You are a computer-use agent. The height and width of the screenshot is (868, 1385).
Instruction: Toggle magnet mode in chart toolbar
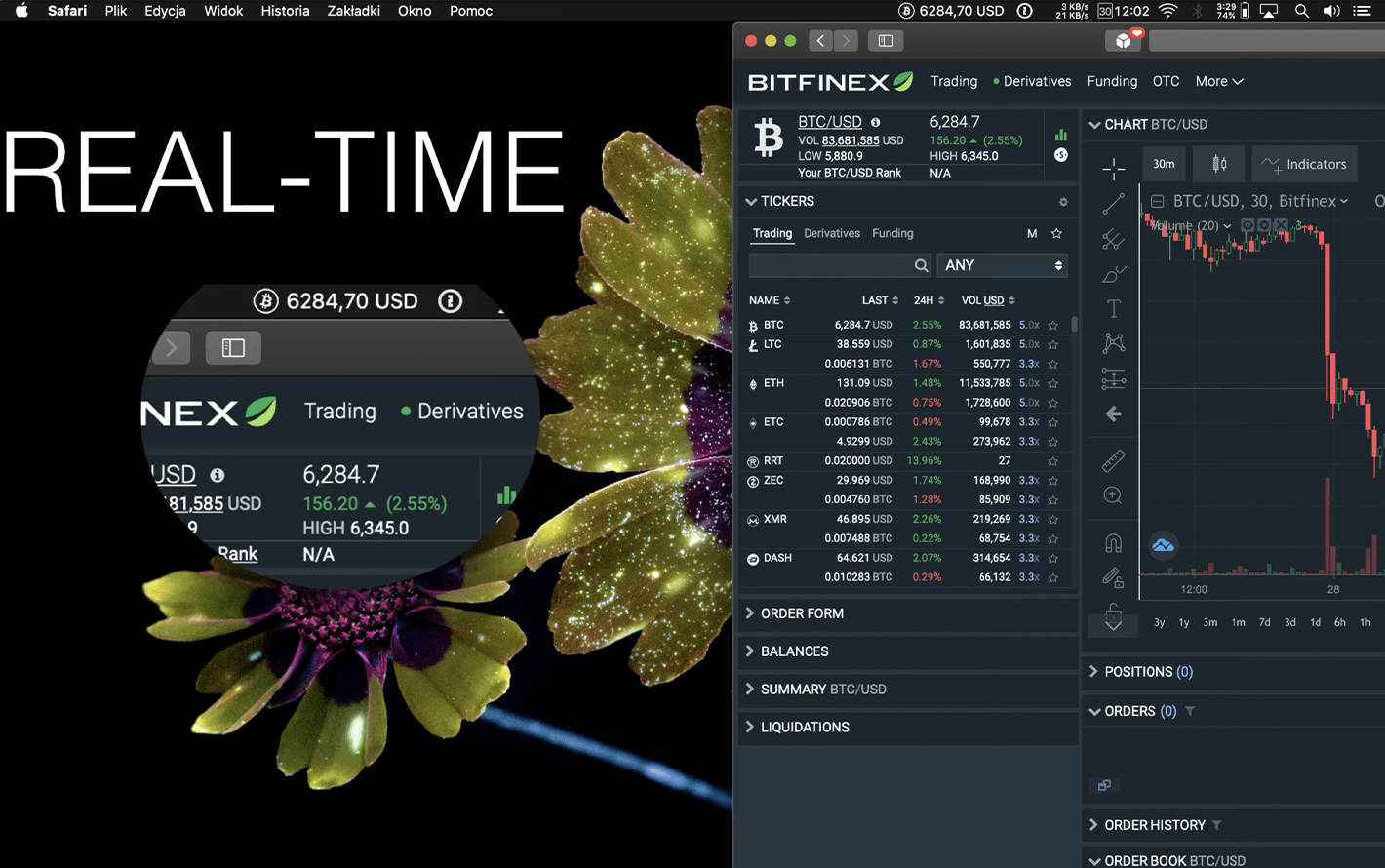1113,543
